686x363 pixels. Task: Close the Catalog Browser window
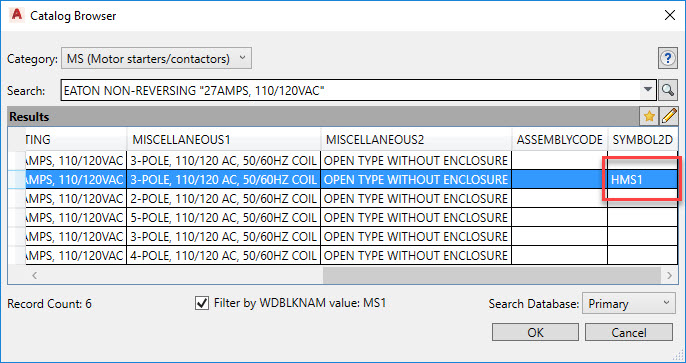pyautogui.click(x=669, y=15)
